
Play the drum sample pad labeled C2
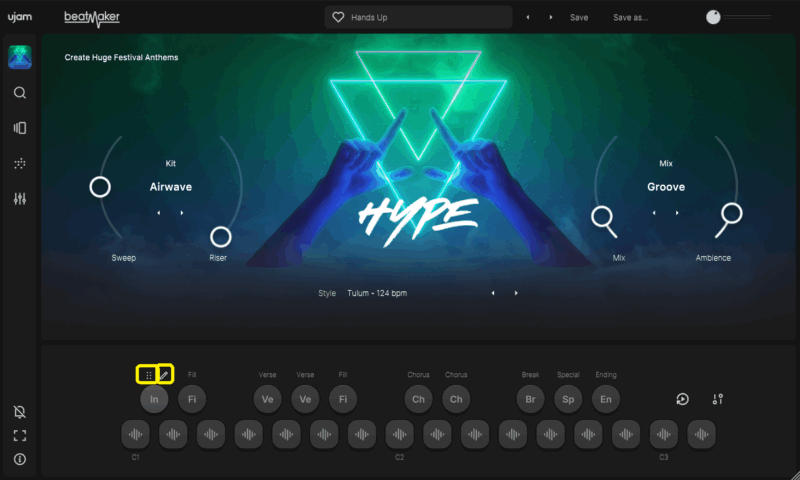click(399, 434)
